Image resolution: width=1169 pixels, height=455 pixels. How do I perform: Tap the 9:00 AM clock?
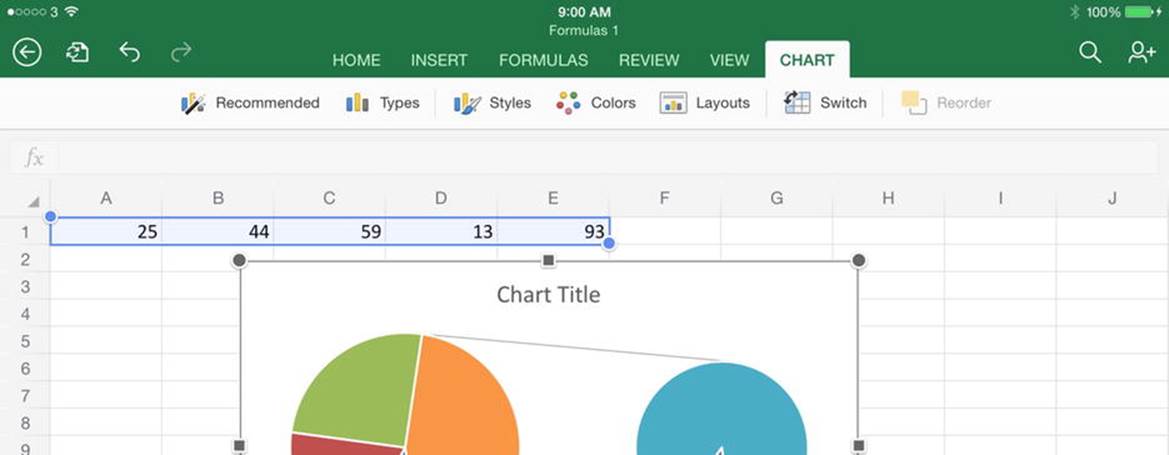[x=584, y=12]
